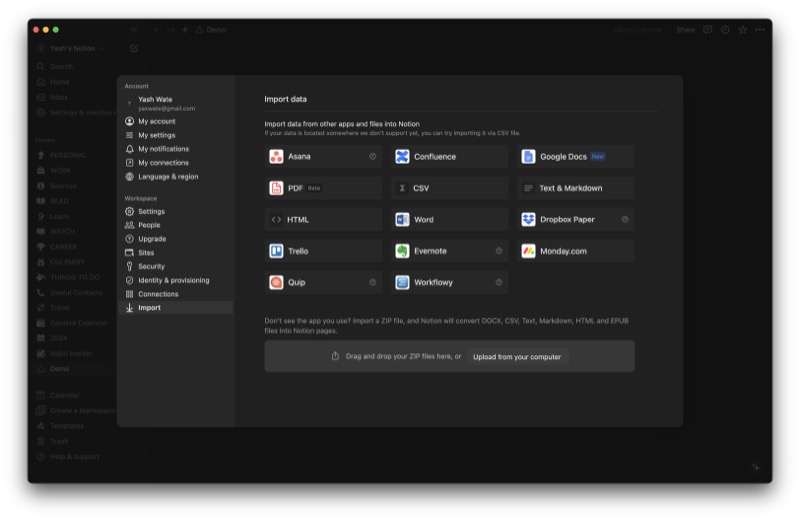Open the Sites section

tap(176, 253)
